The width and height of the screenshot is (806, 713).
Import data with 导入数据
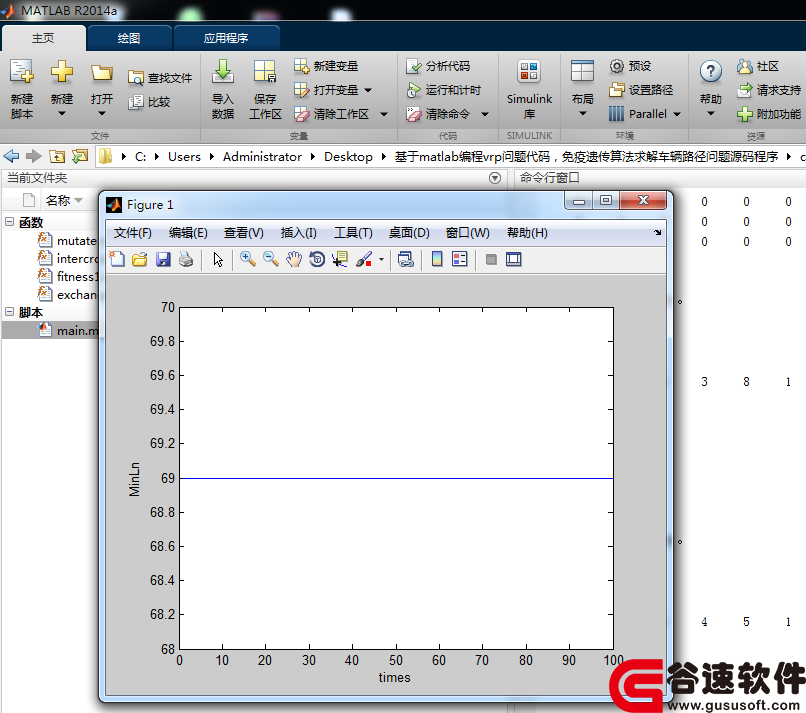(x=223, y=88)
